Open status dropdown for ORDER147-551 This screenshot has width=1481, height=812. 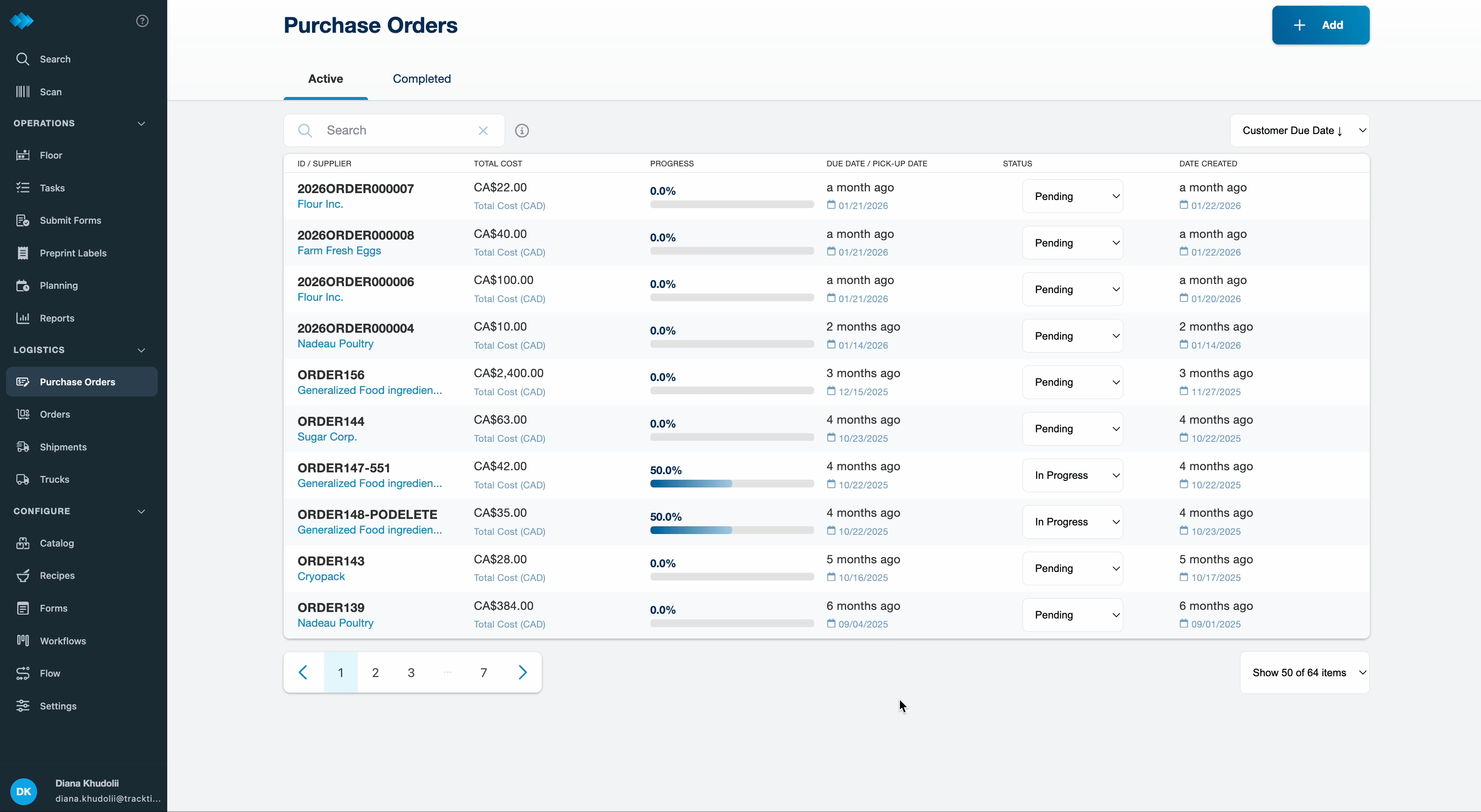point(1072,475)
